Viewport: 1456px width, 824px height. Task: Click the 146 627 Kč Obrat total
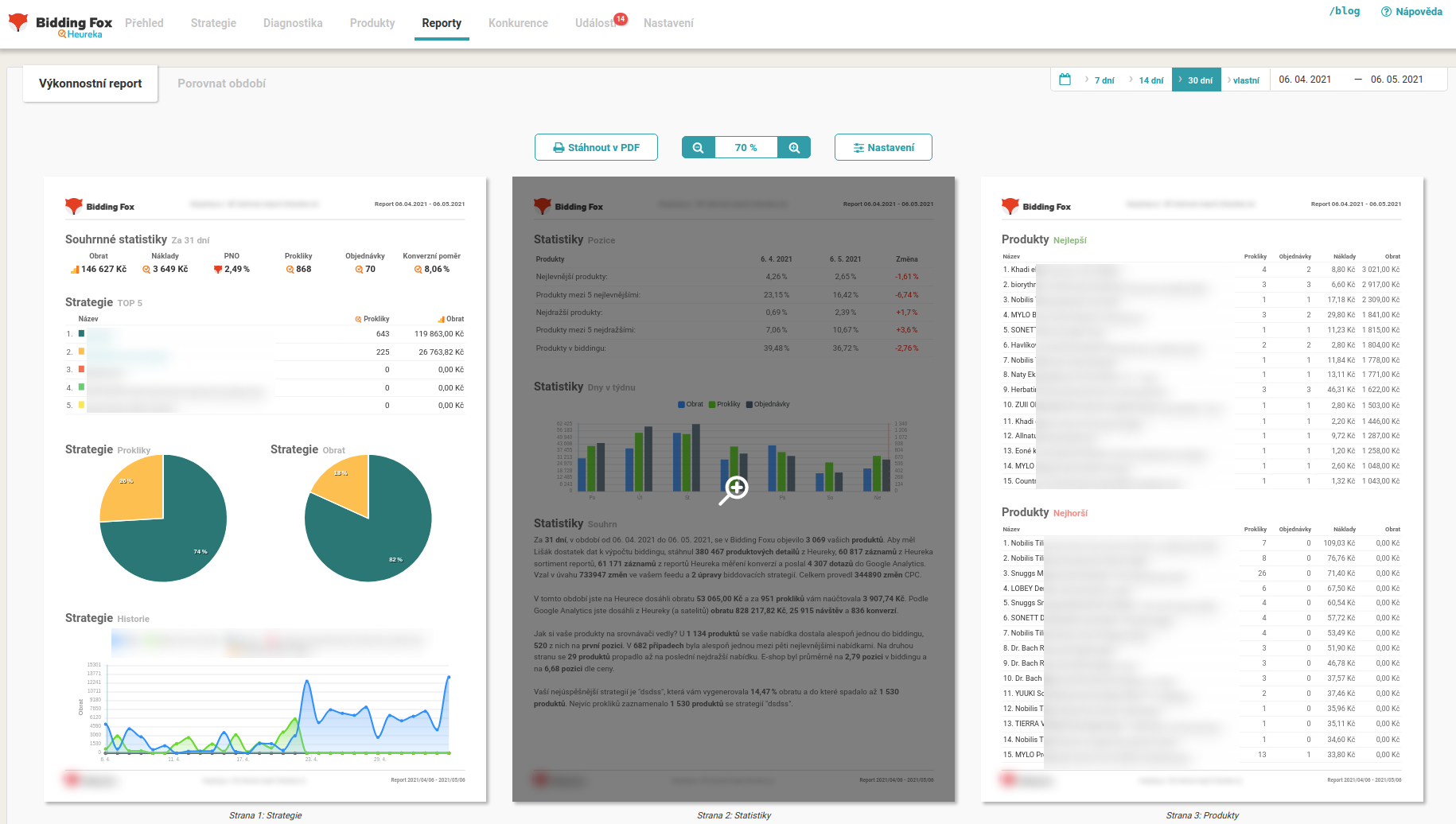[103, 270]
